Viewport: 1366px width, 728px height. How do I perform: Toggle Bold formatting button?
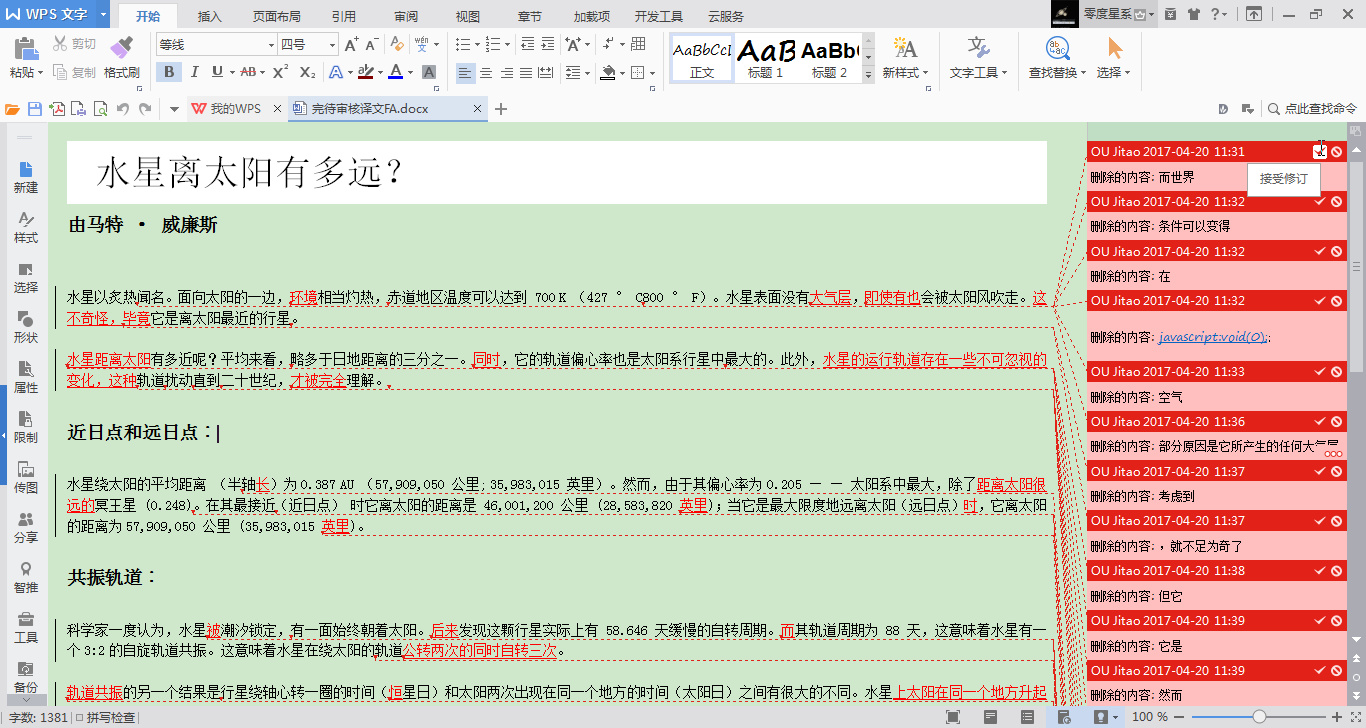[169, 72]
